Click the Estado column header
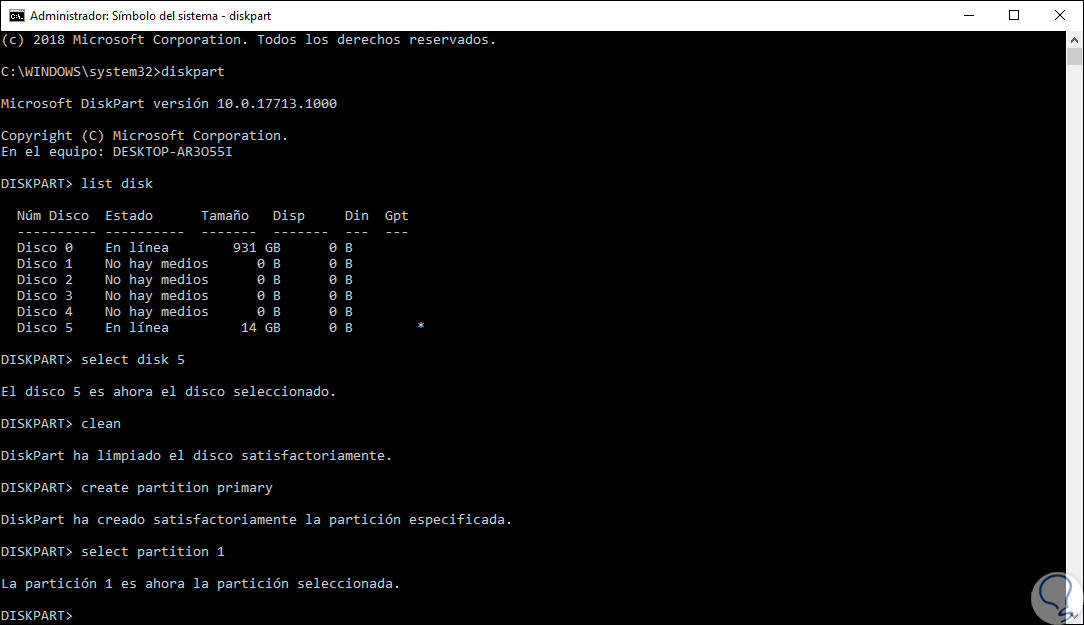This screenshot has width=1084, height=625. [129, 216]
